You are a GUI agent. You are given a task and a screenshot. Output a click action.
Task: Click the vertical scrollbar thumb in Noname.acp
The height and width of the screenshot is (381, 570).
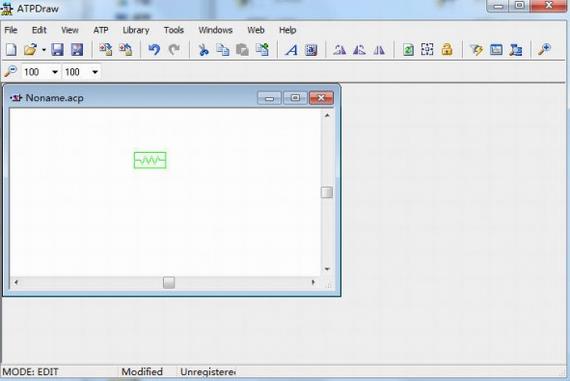click(x=327, y=192)
